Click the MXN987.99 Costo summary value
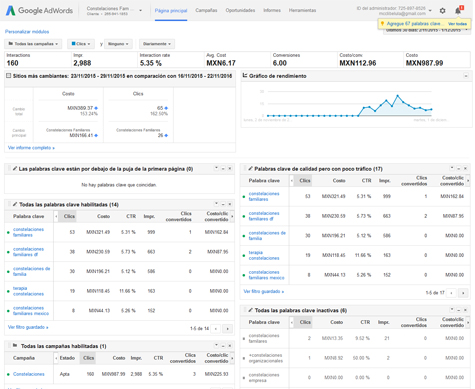Image resolution: width=475 pixels, height=389 pixels. click(x=424, y=63)
